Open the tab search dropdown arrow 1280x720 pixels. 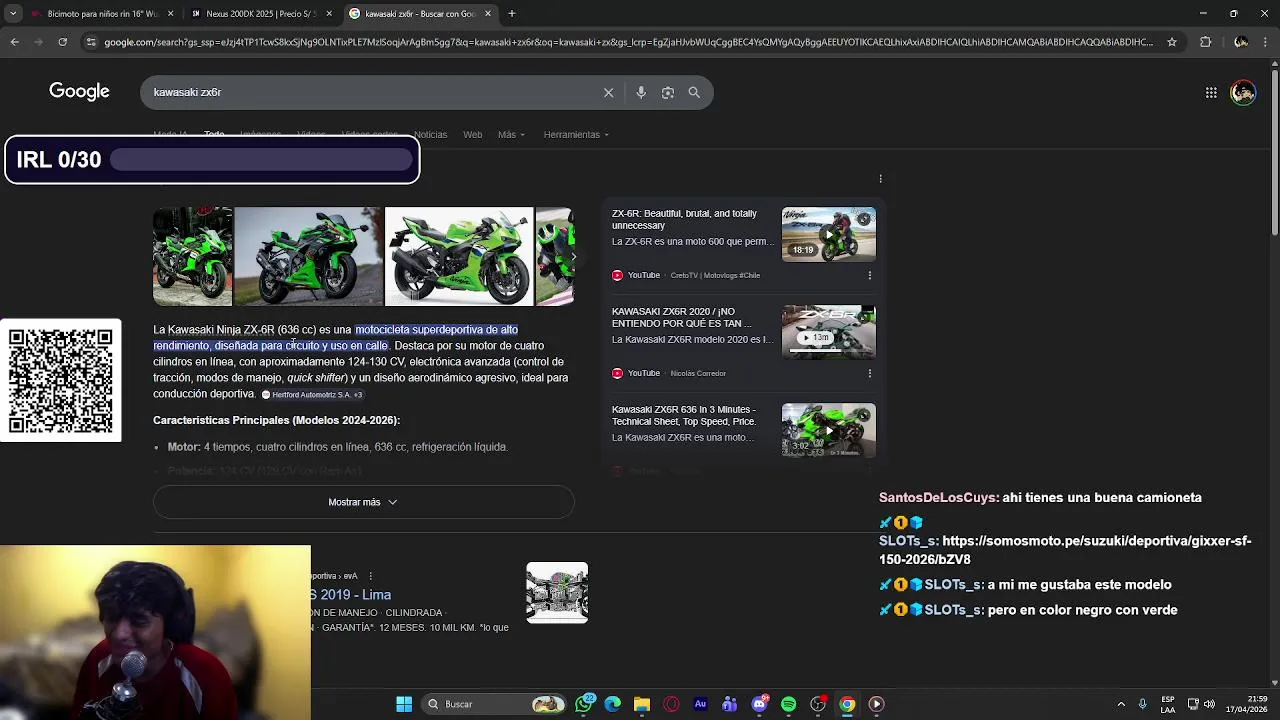(x=13, y=14)
